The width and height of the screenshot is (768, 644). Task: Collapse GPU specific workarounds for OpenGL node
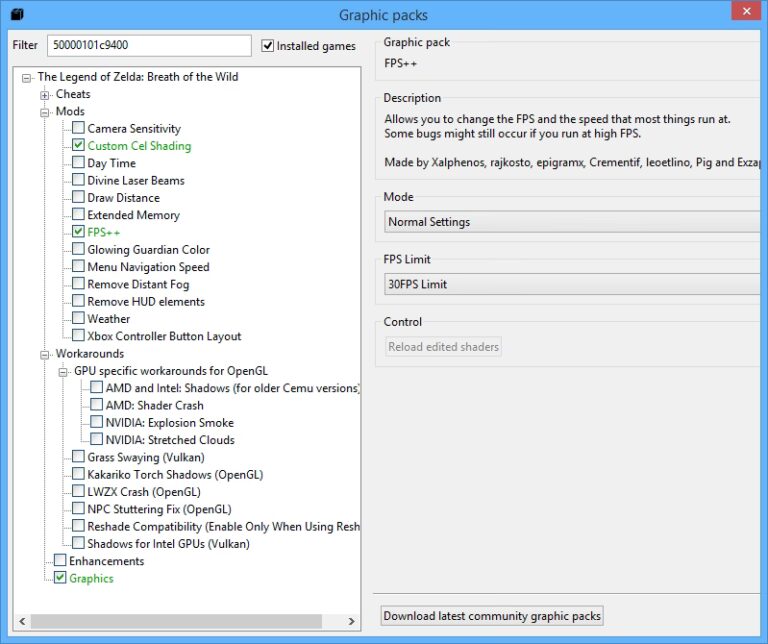coord(63,372)
